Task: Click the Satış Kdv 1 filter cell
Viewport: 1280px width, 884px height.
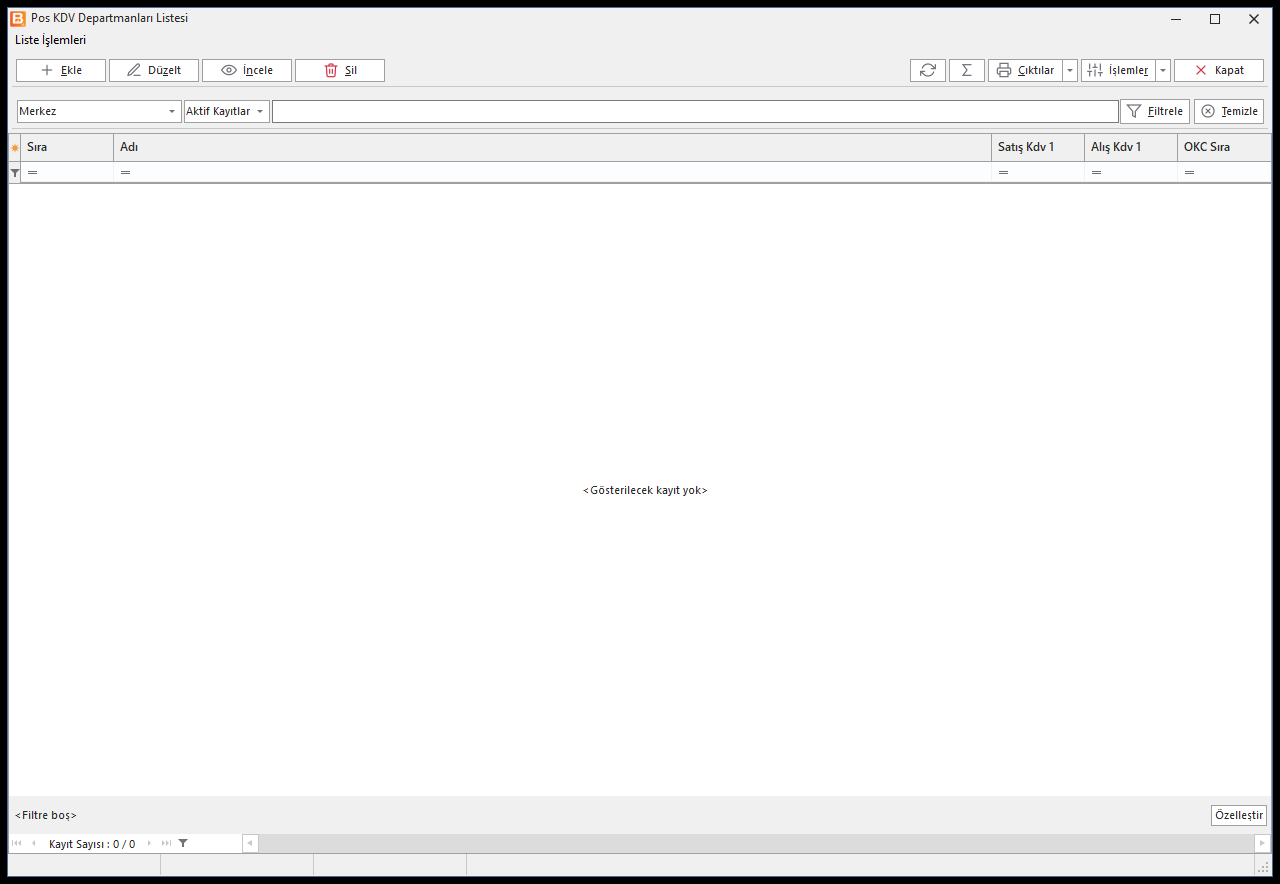Action: click(x=1038, y=173)
